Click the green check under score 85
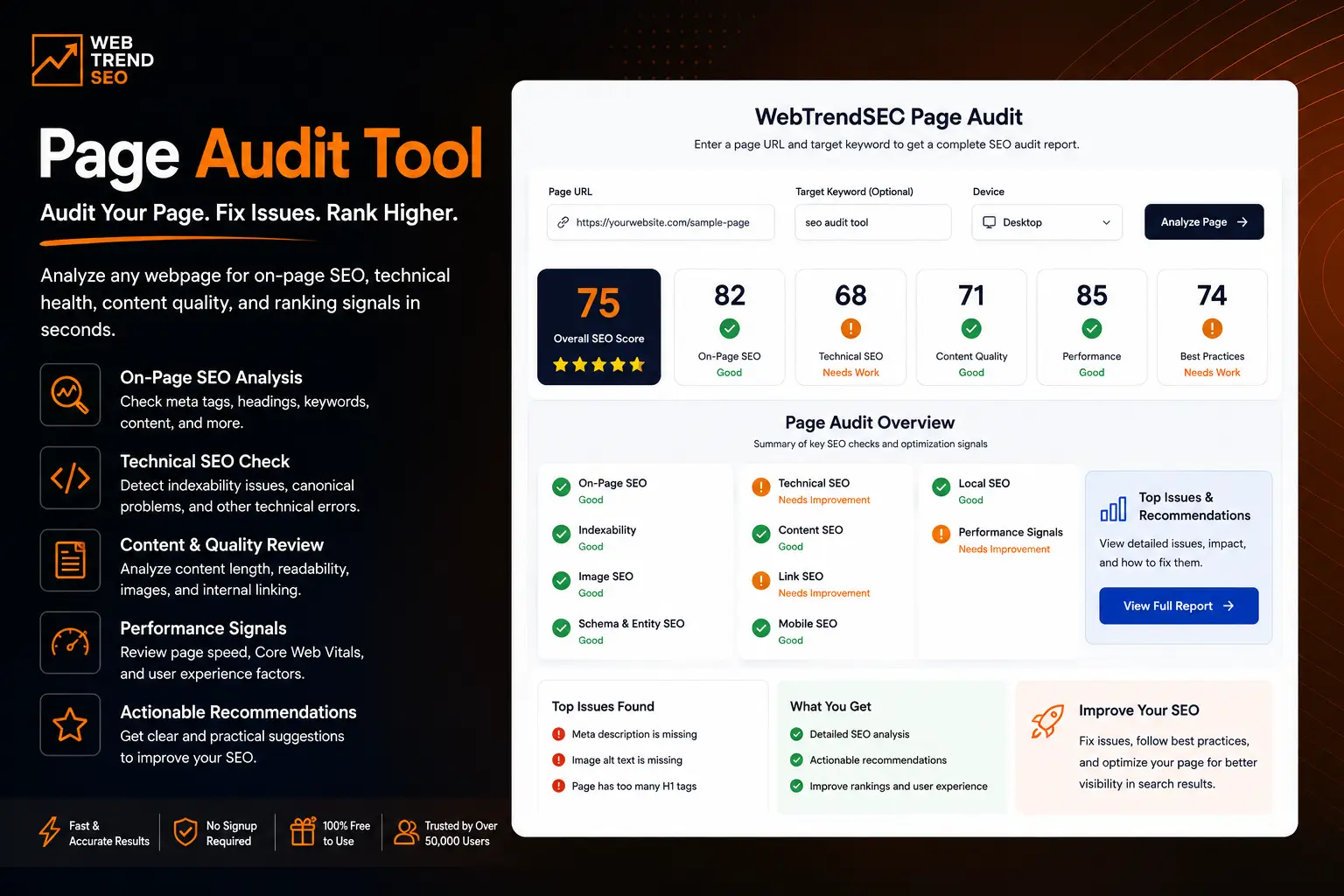The image size is (1344, 896). tap(1091, 328)
